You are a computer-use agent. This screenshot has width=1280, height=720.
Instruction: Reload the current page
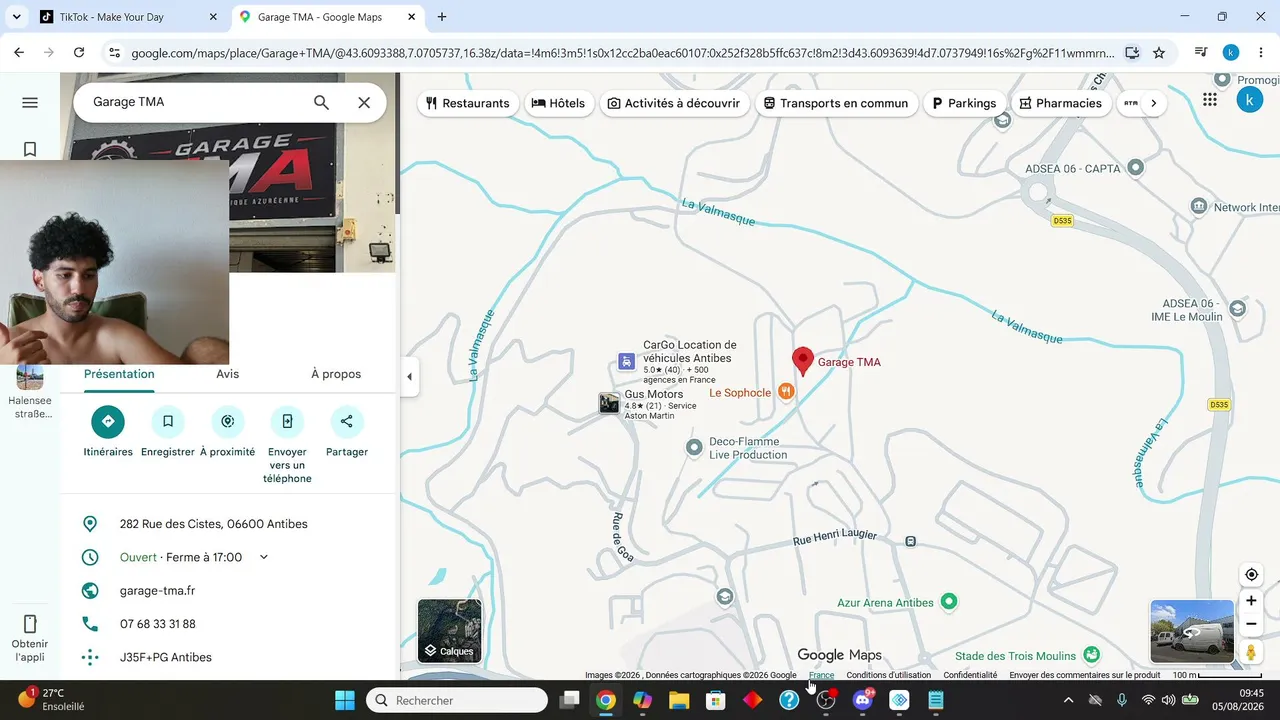79,53
